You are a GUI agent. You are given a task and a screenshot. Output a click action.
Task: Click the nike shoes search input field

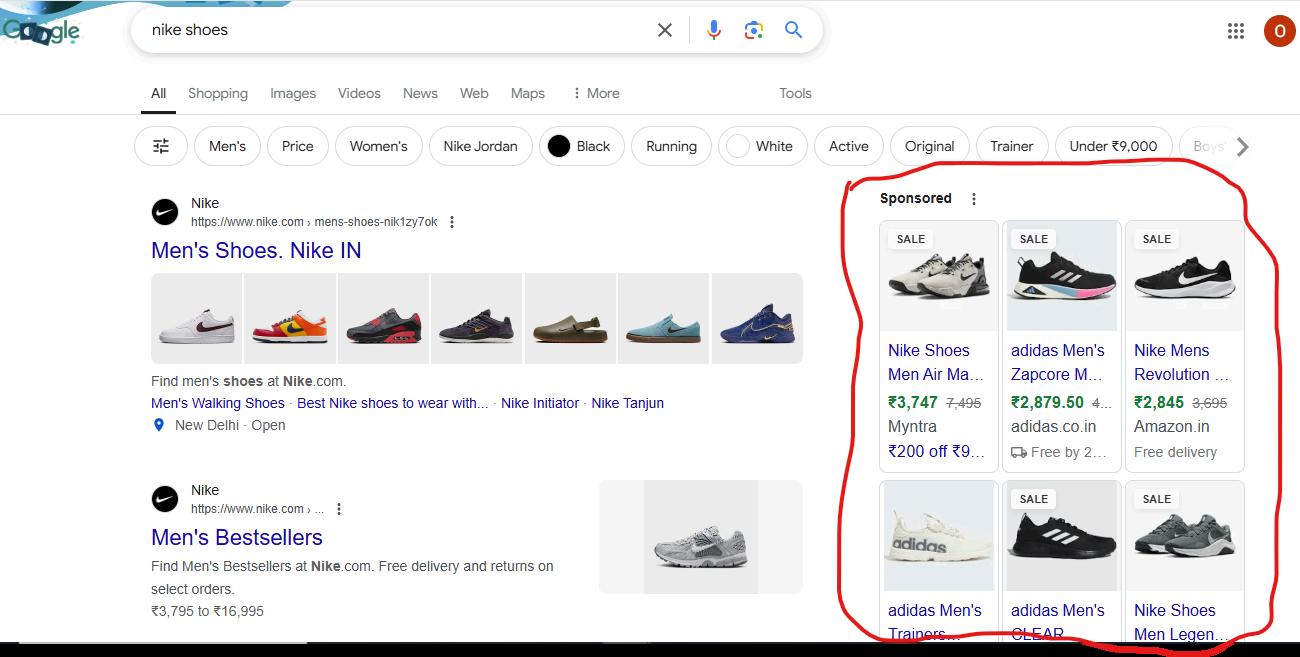point(395,30)
